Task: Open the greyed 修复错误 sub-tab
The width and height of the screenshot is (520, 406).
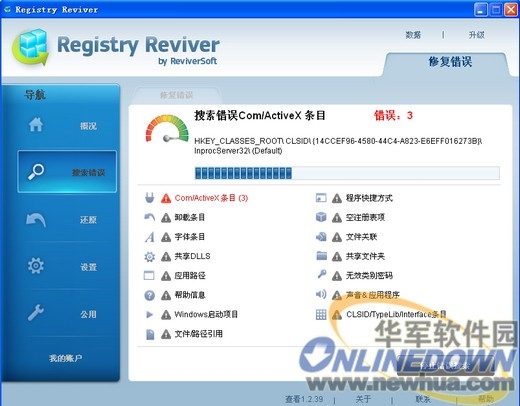Action: pyautogui.click(x=176, y=95)
